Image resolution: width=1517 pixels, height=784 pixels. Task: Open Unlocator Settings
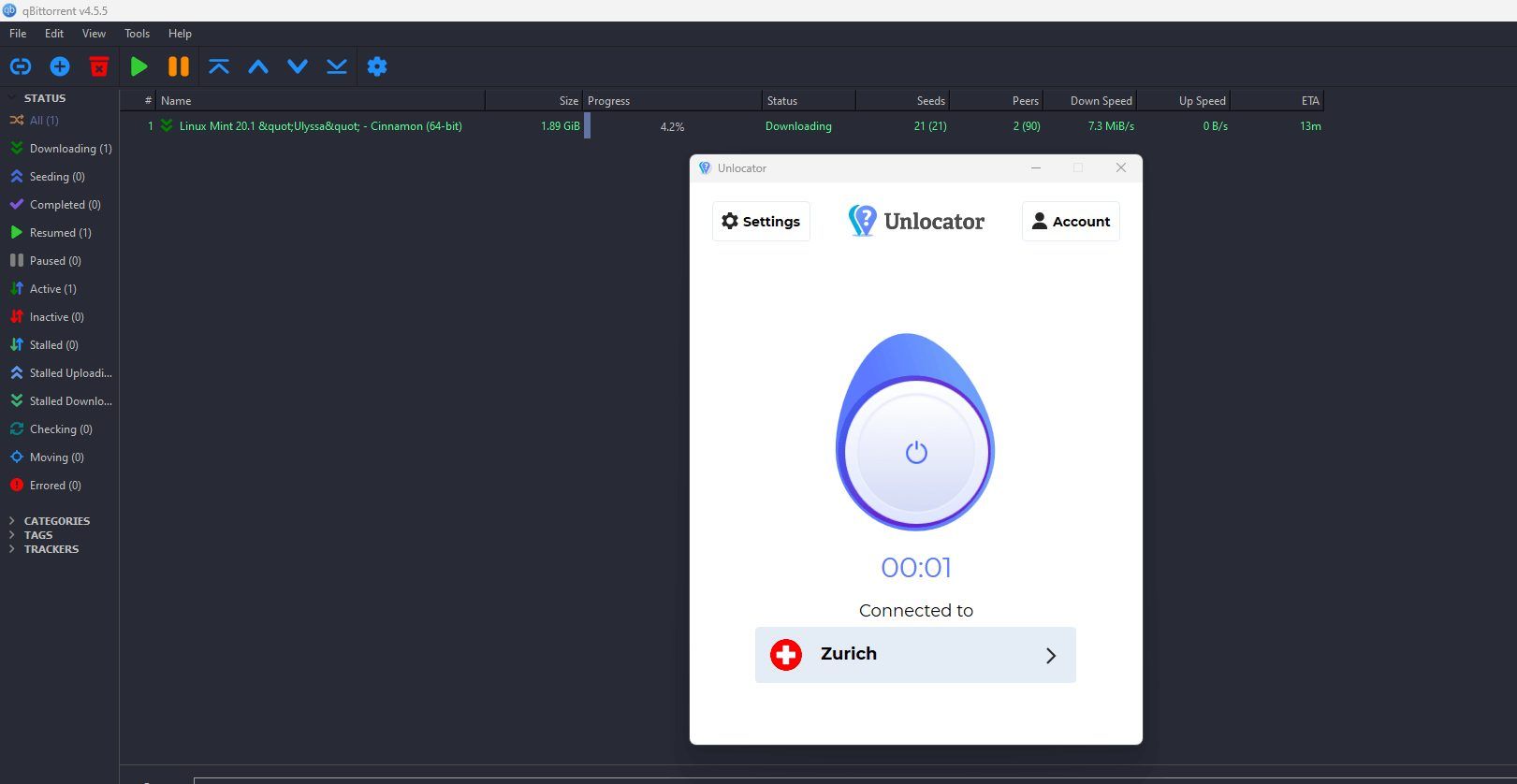click(761, 222)
